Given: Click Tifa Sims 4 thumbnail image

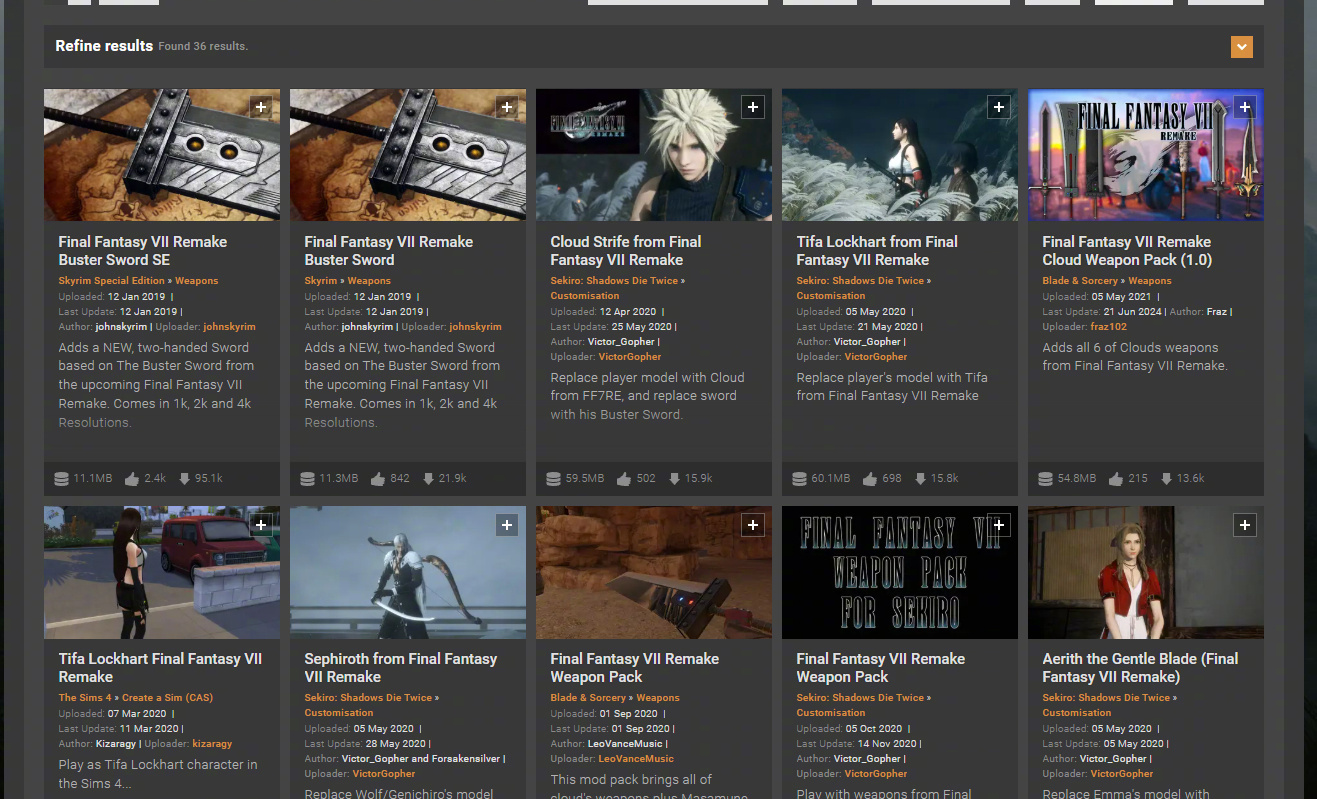Looking at the screenshot, I should pos(162,572).
